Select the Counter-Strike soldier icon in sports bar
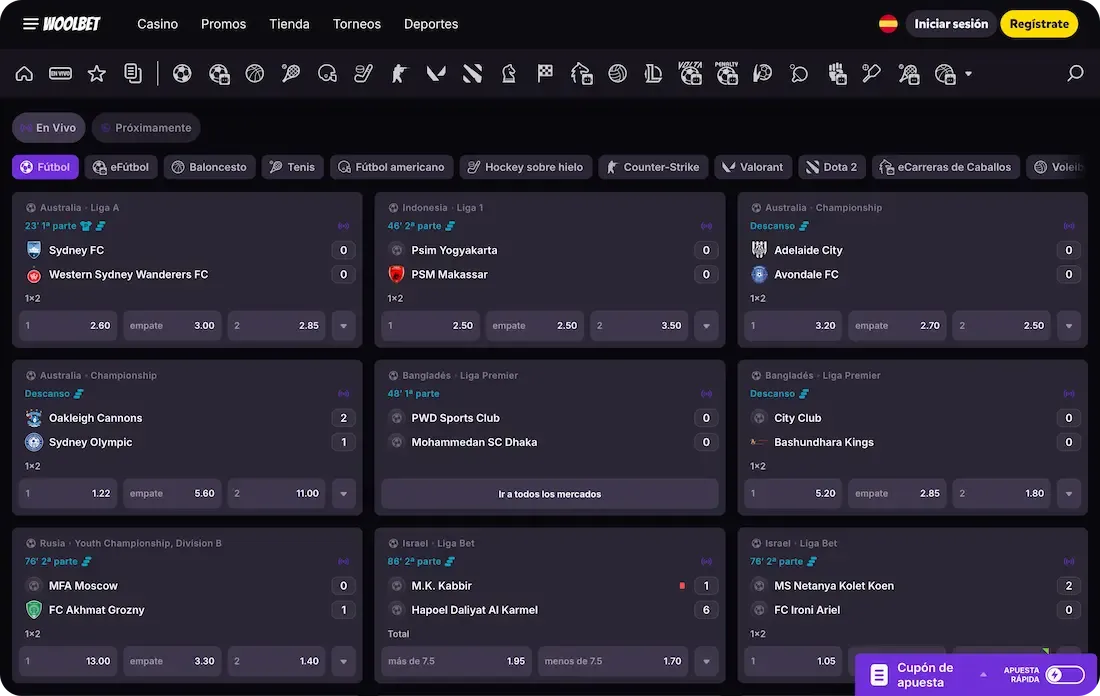The height and width of the screenshot is (696, 1100). [399, 73]
